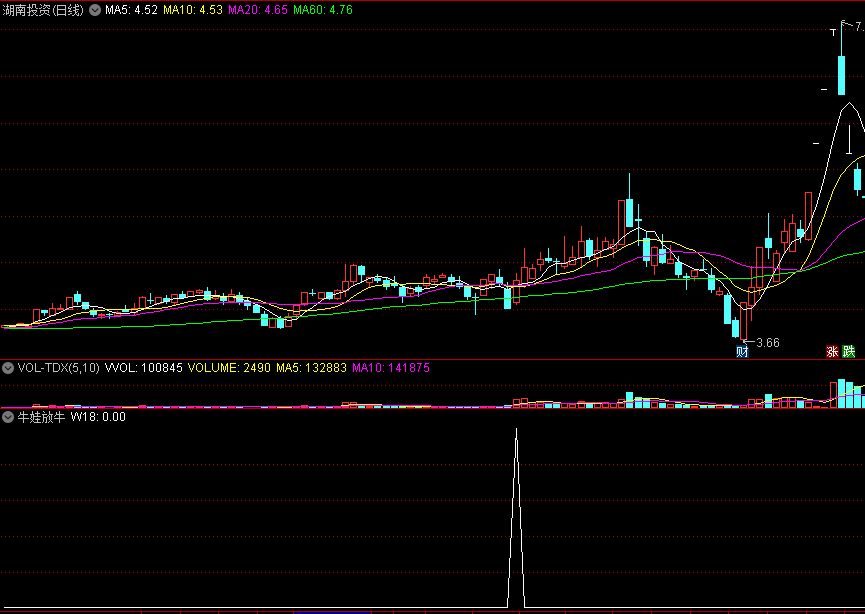Click the W18: 0.00 value
This screenshot has height=614, width=865.
click(x=98, y=417)
